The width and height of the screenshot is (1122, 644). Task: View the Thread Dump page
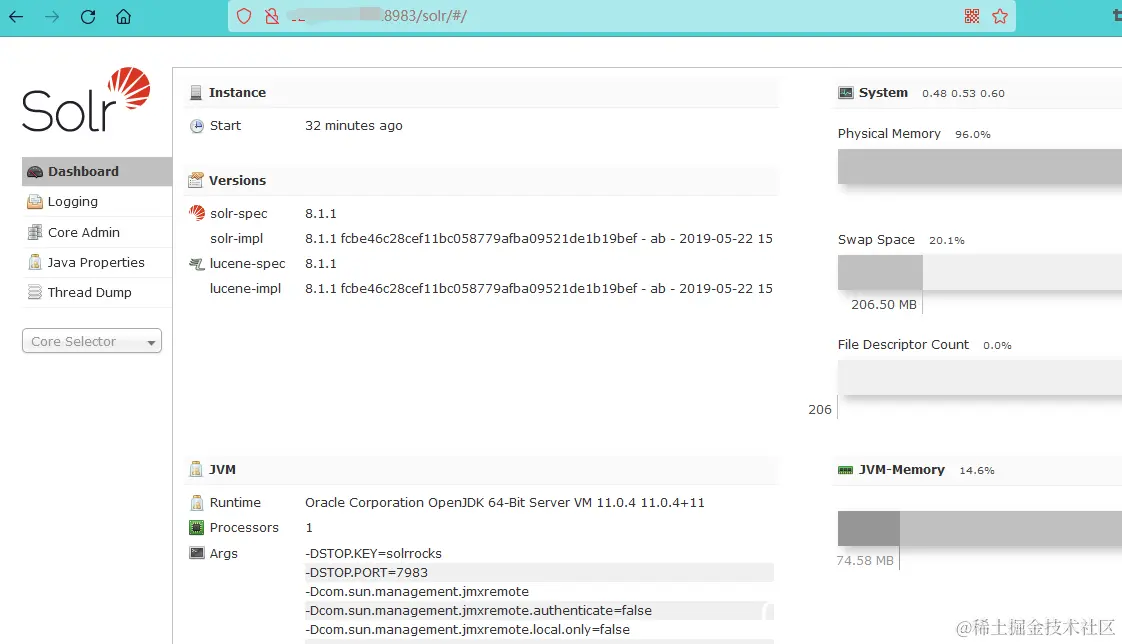(97, 292)
